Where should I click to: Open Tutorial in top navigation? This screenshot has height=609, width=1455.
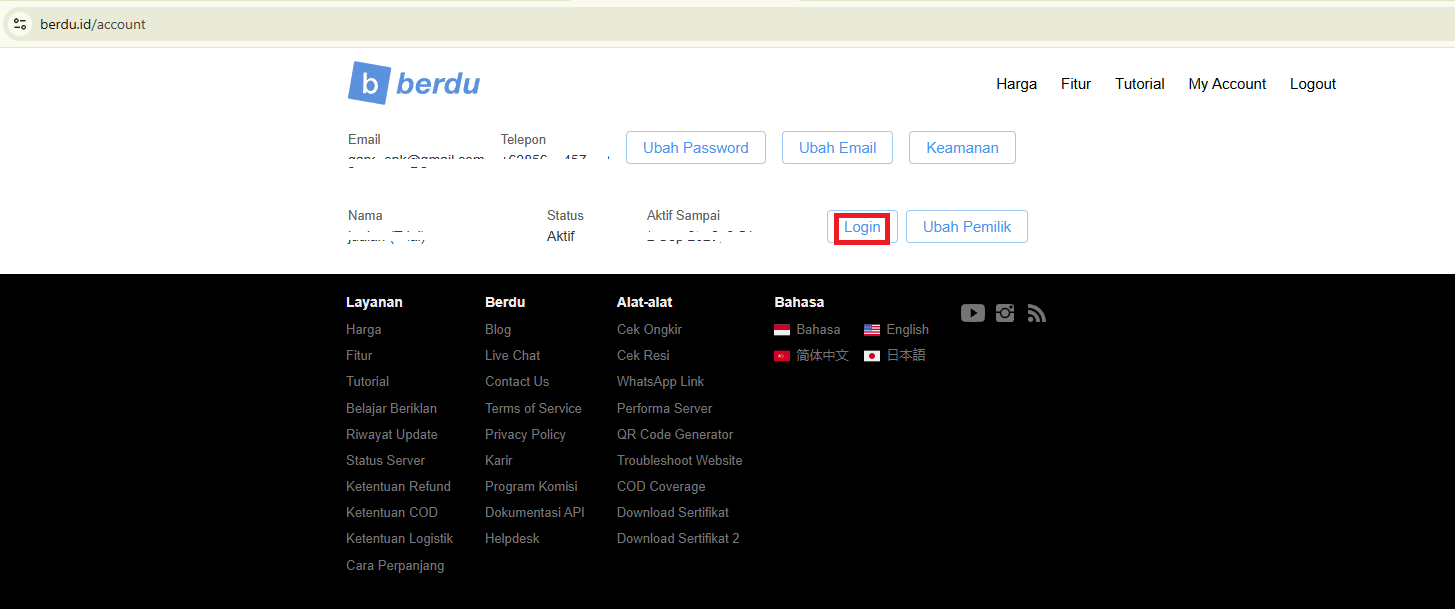1140,84
